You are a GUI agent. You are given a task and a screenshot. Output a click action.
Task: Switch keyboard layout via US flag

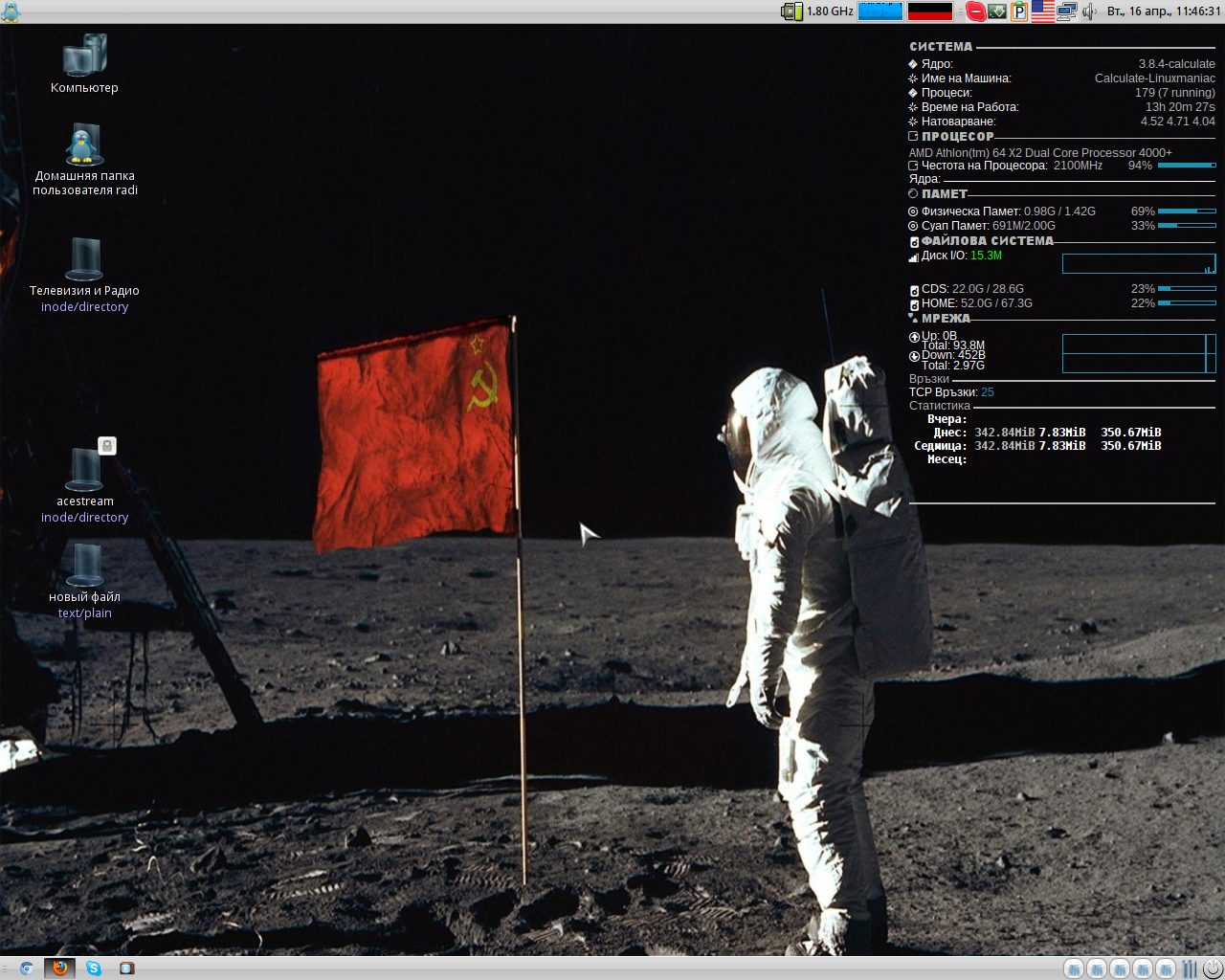pos(1043,11)
